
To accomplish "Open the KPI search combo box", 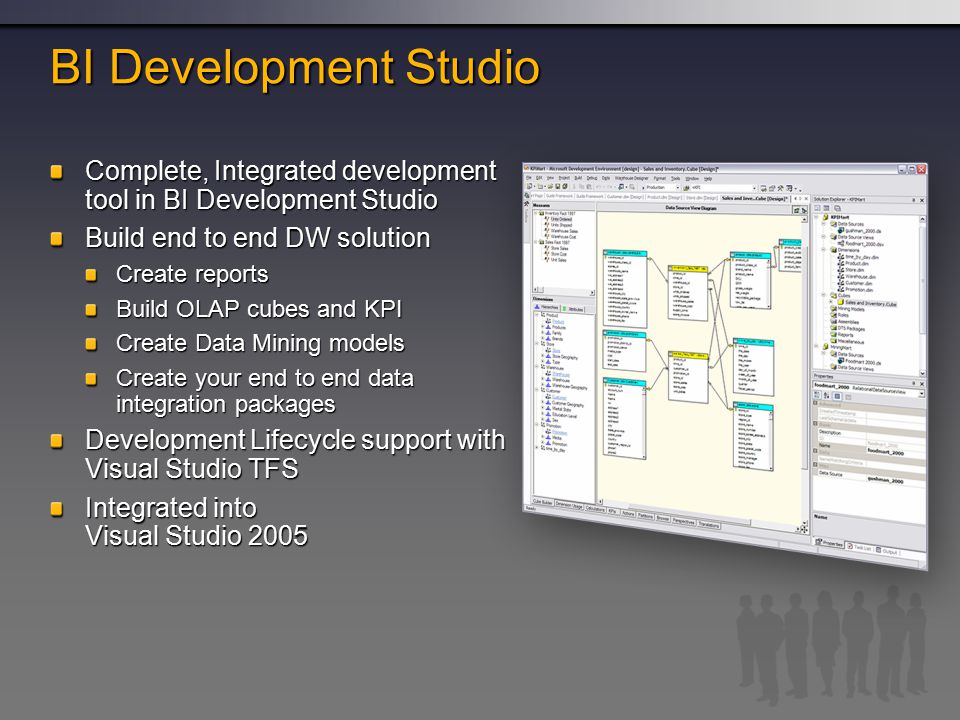I will pyautogui.click(x=724, y=188).
